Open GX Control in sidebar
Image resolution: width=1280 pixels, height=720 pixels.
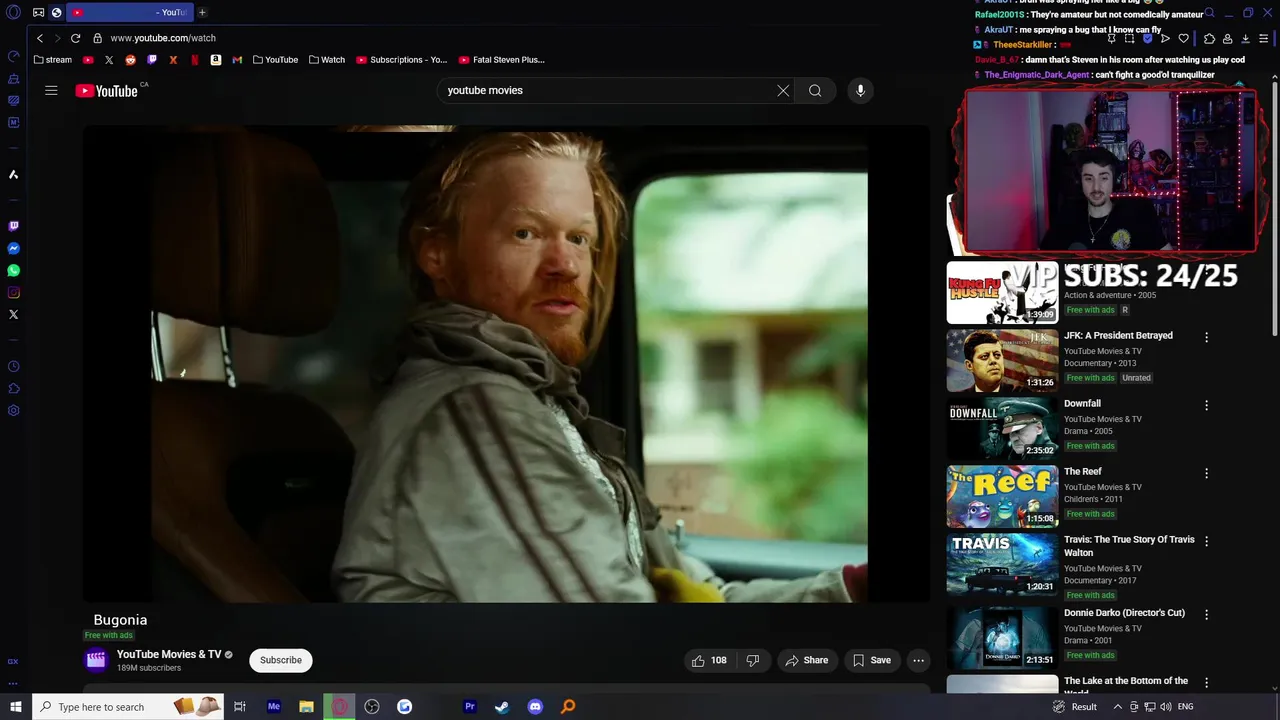13,56
